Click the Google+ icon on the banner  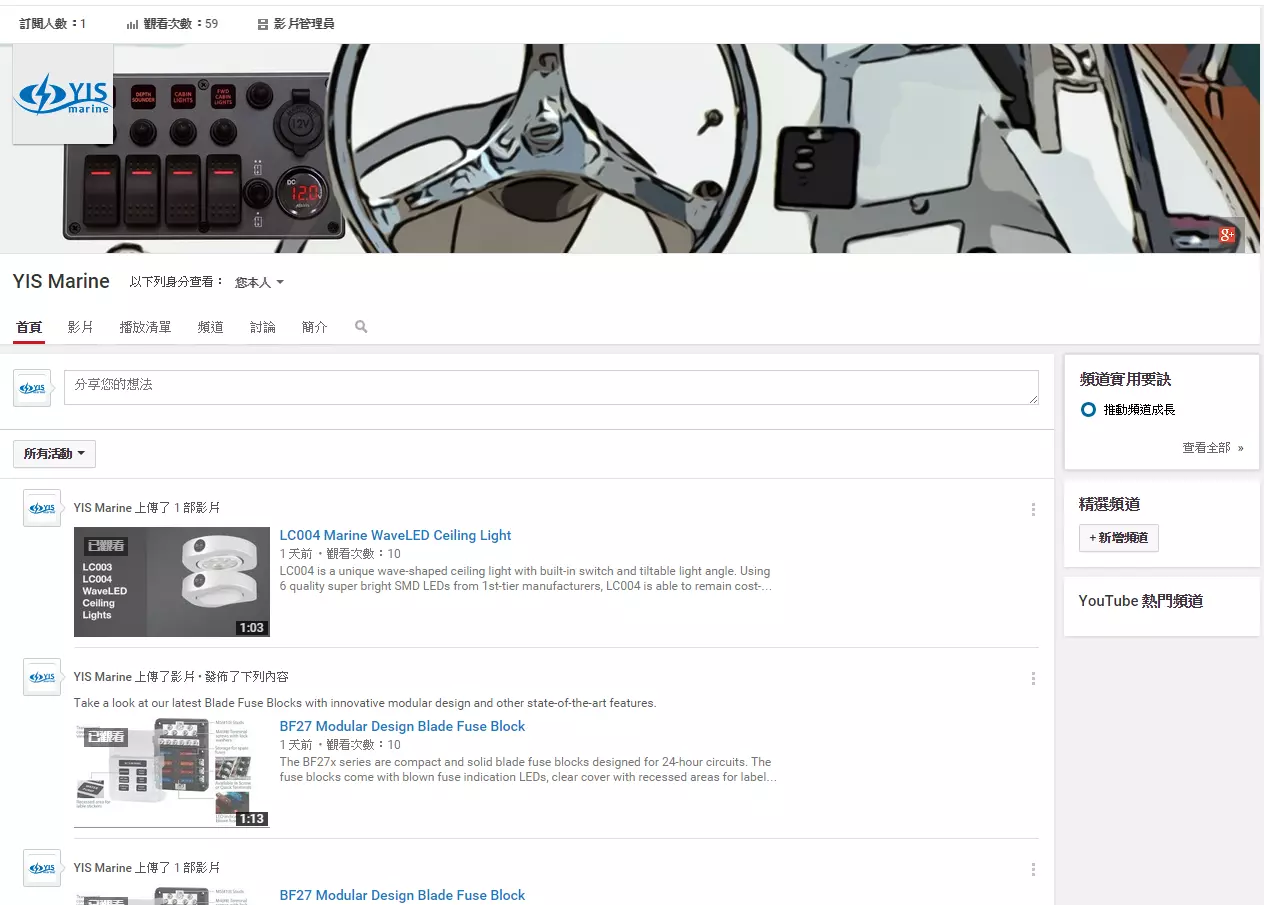click(x=1227, y=235)
